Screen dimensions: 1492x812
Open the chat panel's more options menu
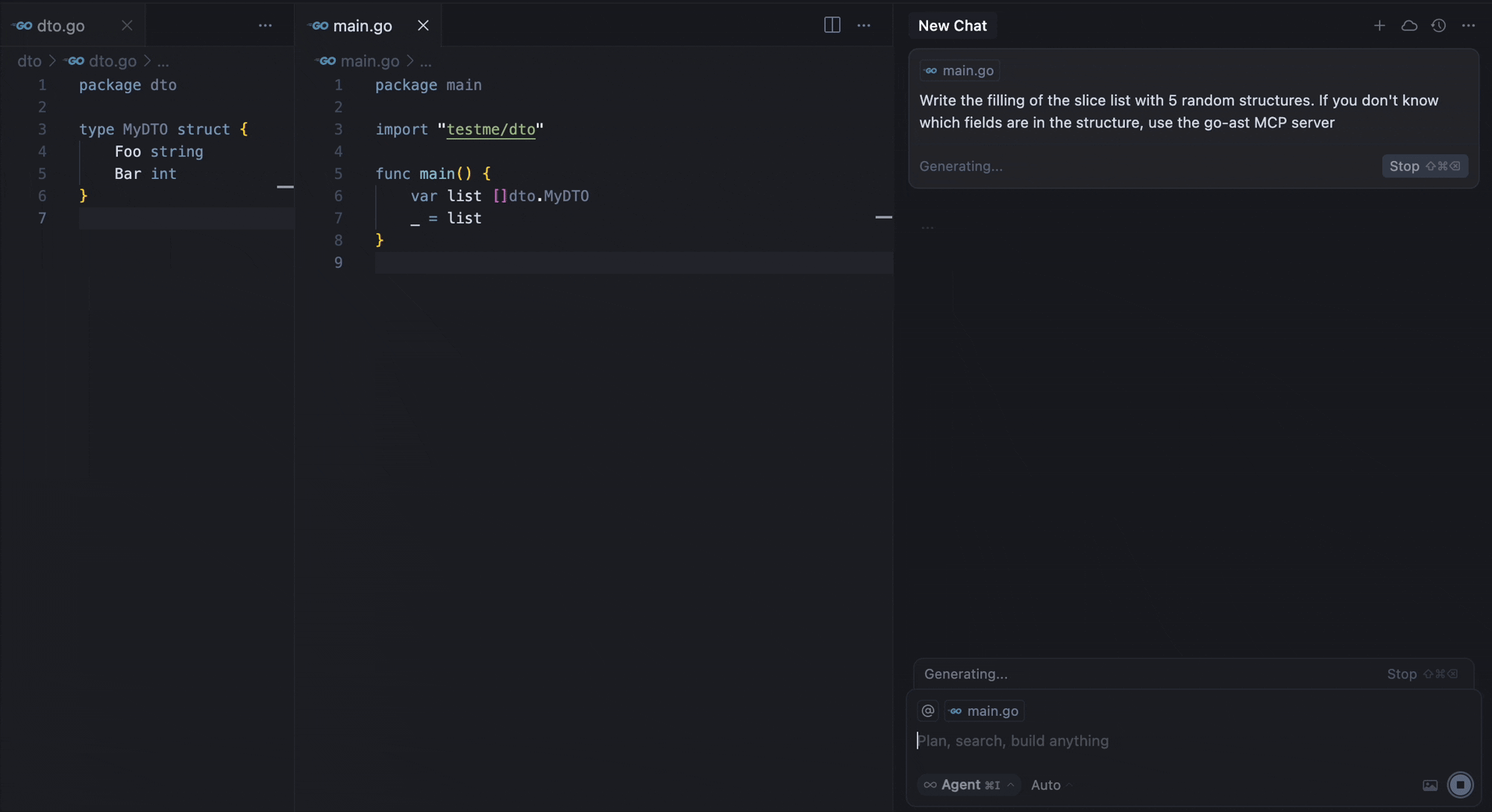1468,25
